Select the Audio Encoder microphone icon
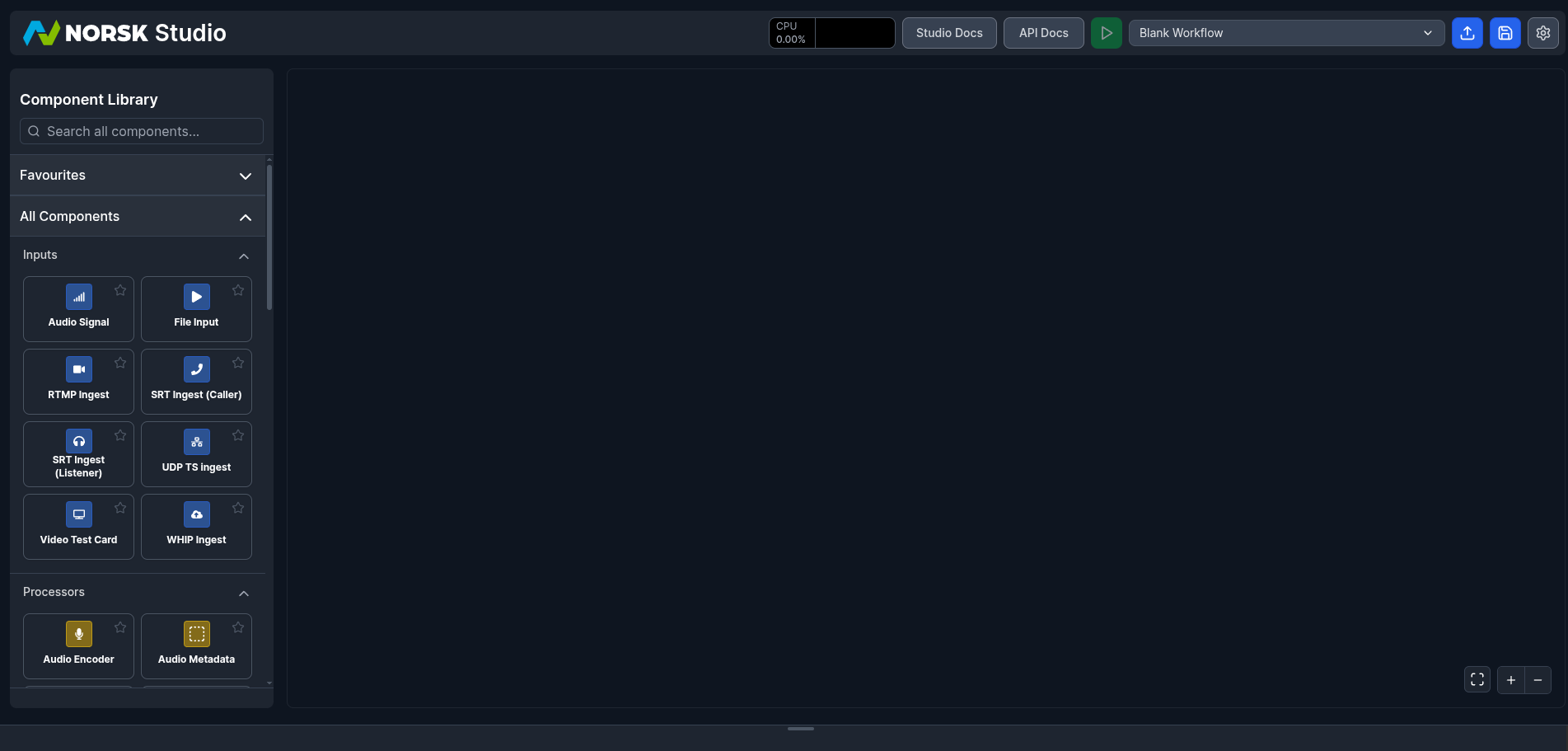Screen dimensions: 1568x751 pyautogui.click(x=79, y=634)
